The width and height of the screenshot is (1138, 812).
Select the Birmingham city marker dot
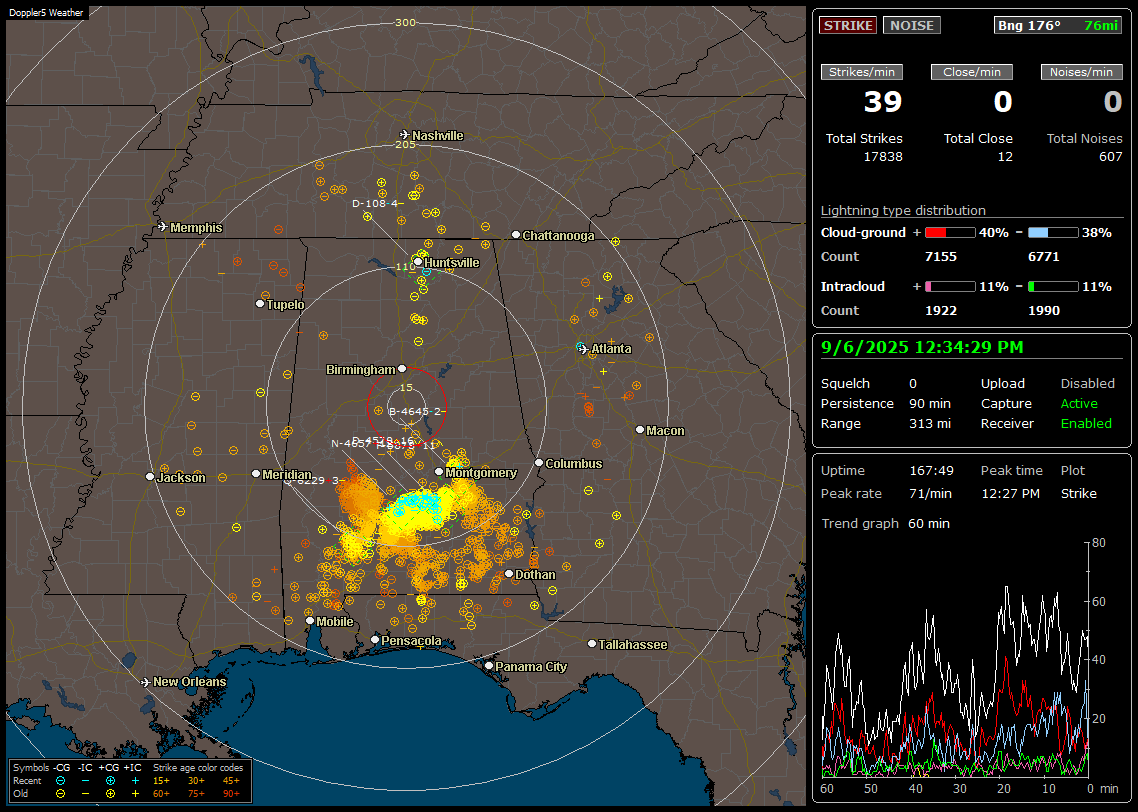point(402,369)
